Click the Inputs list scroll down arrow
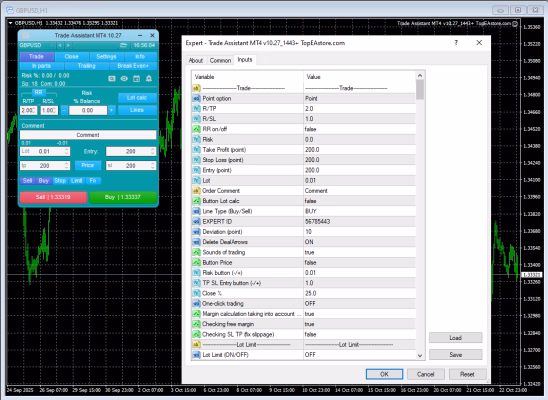The height and width of the screenshot is (400, 548). pos(420,356)
